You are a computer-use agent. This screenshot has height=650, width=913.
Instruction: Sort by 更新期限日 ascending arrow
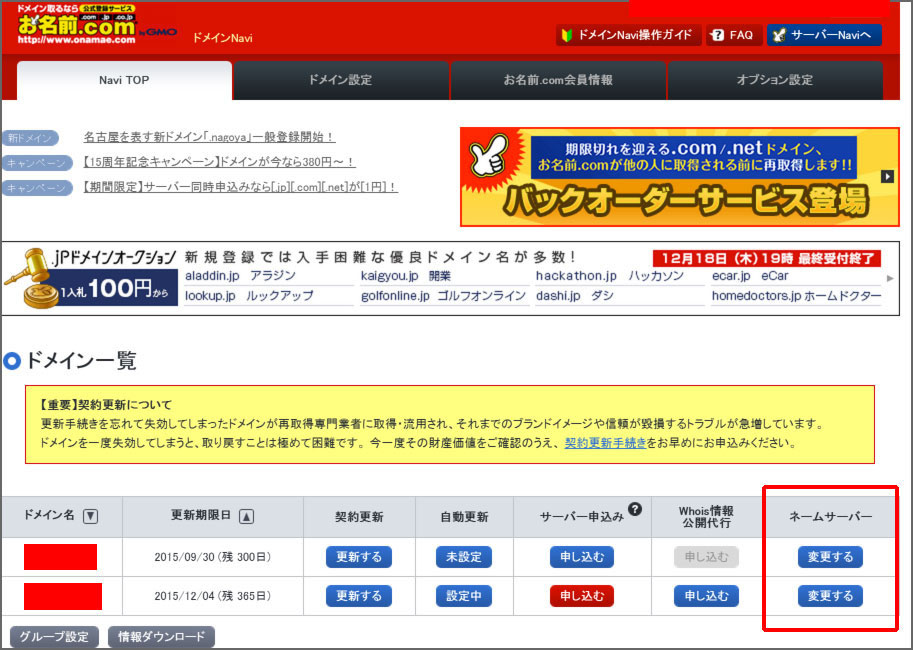coord(246,516)
